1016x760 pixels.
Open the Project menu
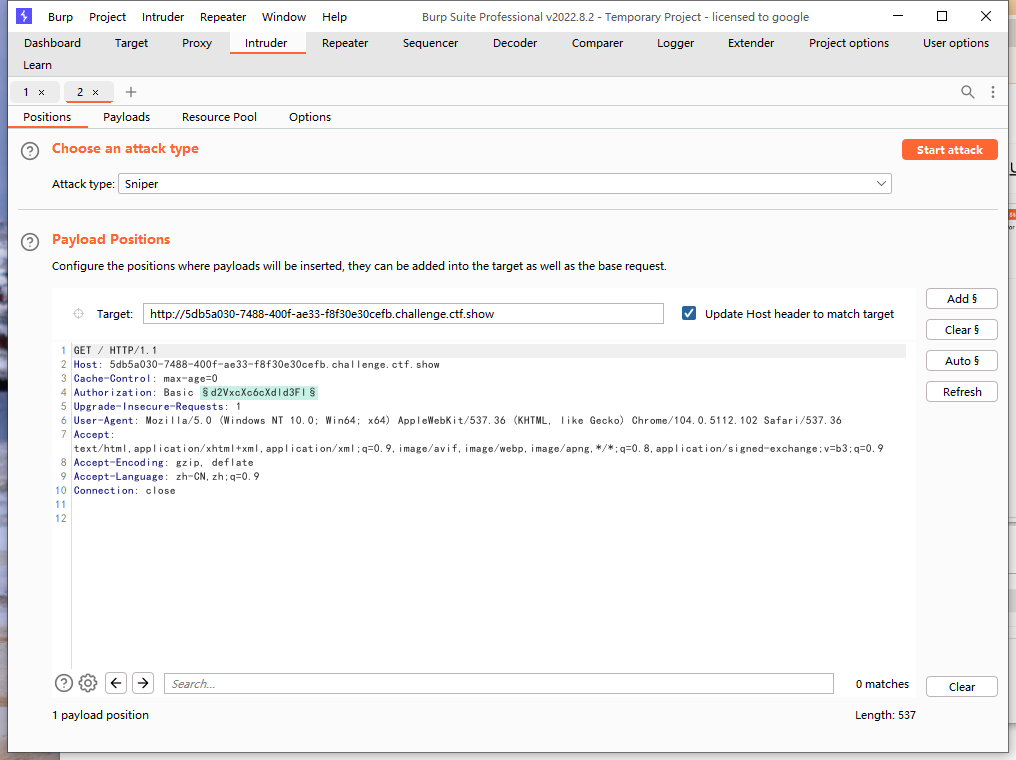(x=108, y=17)
